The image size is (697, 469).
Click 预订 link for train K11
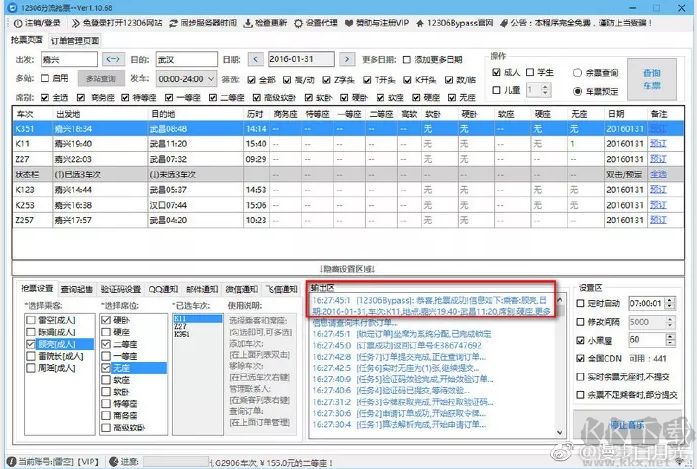coord(658,144)
